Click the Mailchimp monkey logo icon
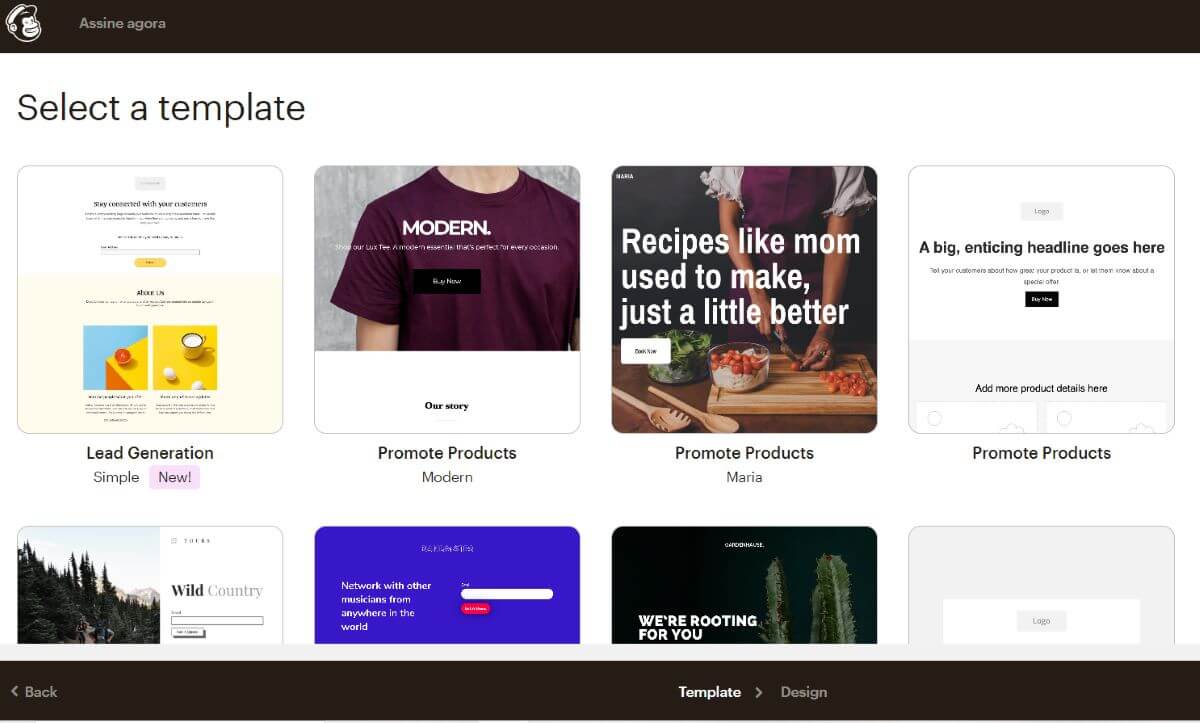The width and height of the screenshot is (1200, 723). coord(24,23)
